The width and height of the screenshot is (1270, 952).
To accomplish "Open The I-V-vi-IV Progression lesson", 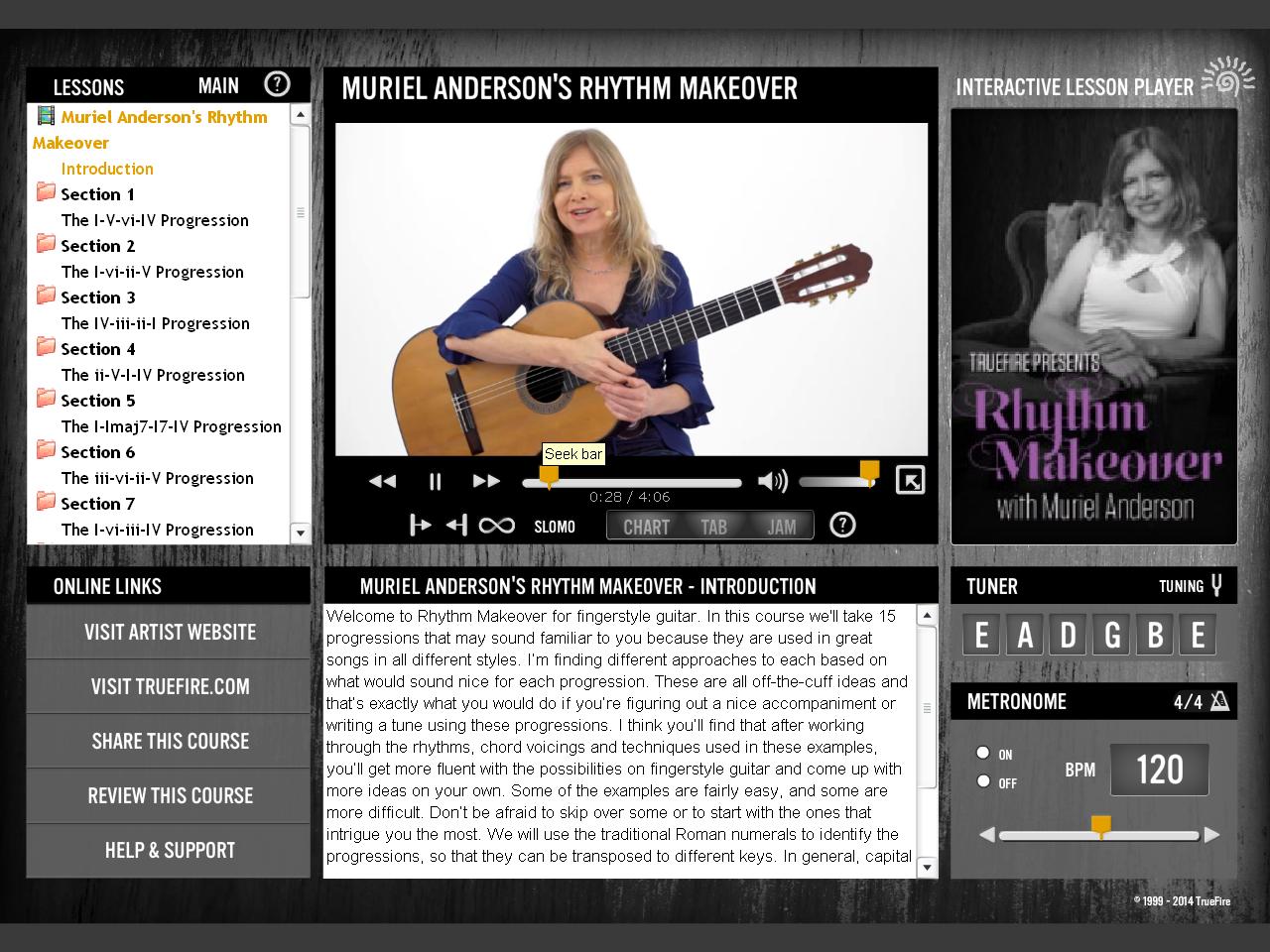I will pos(155,220).
